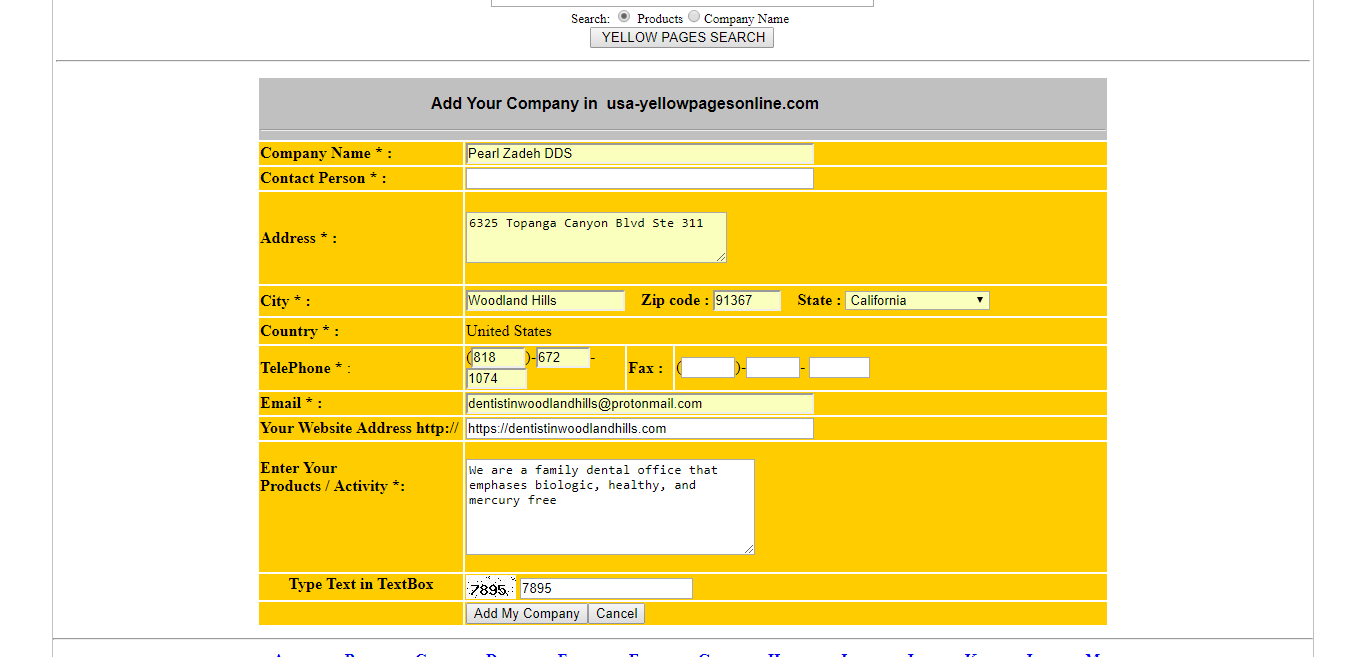1366x657 pixels.
Task: Click the Zip code field
Action: coord(747,301)
